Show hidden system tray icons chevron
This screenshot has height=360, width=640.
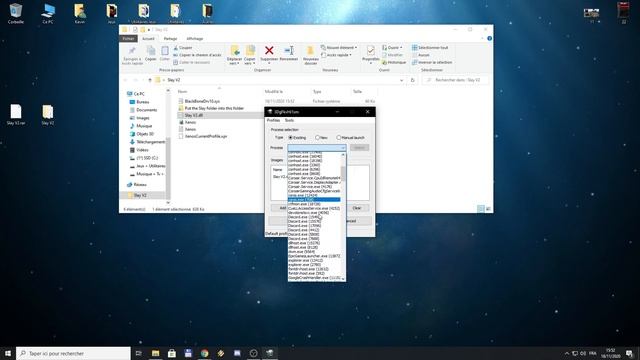[567, 353]
